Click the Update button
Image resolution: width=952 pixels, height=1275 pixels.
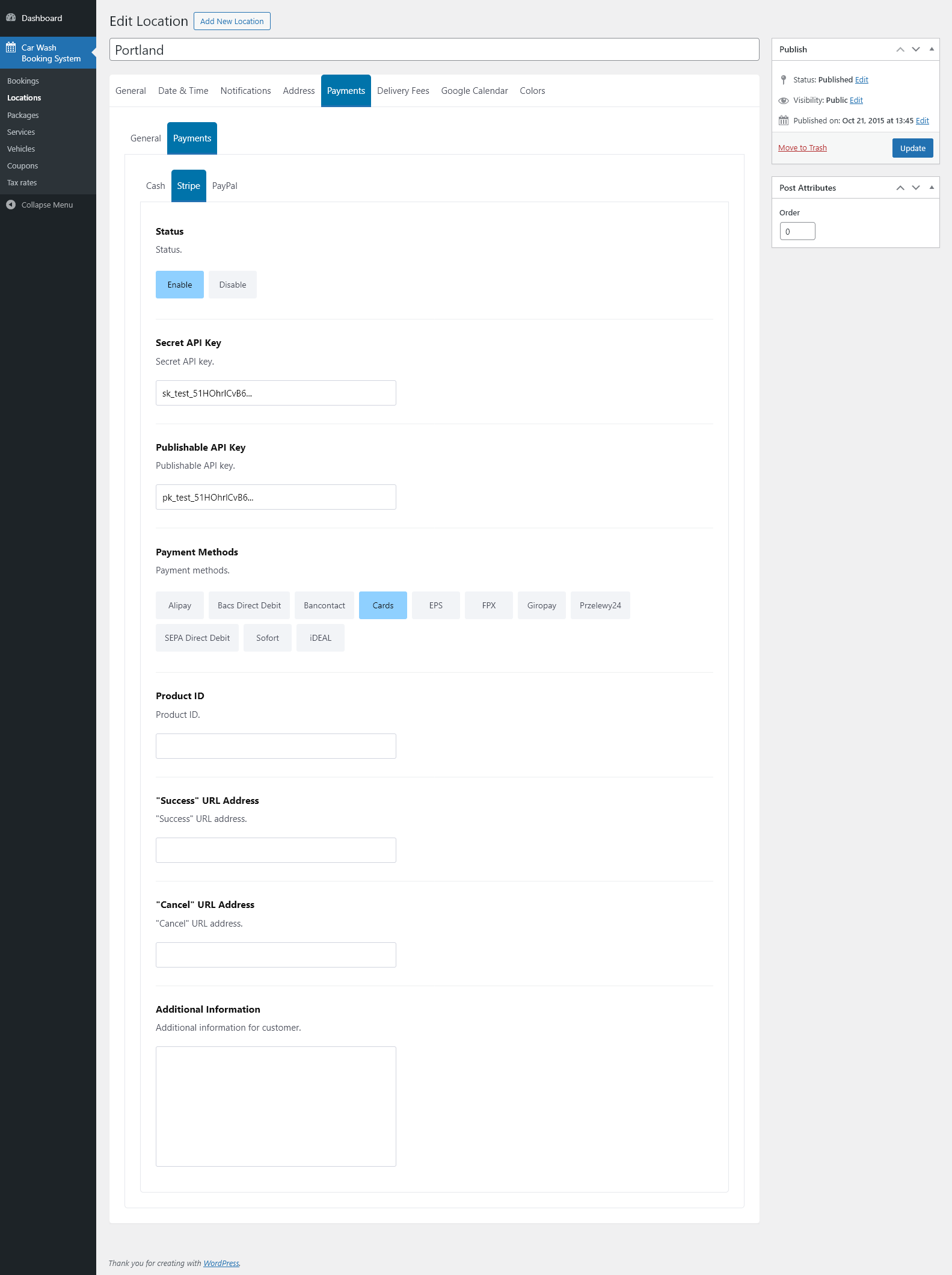pos(912,148)
